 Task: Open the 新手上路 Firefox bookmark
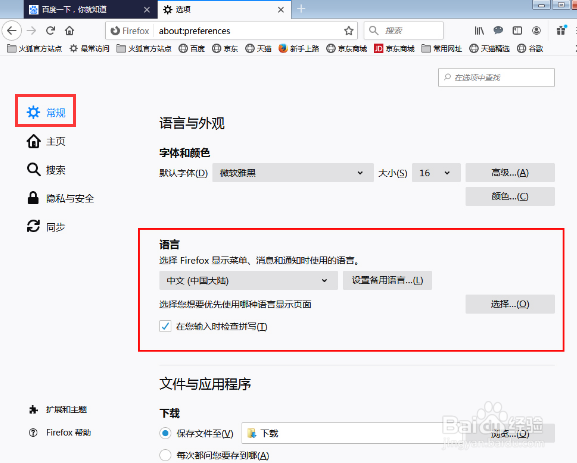tap(298, 49)
